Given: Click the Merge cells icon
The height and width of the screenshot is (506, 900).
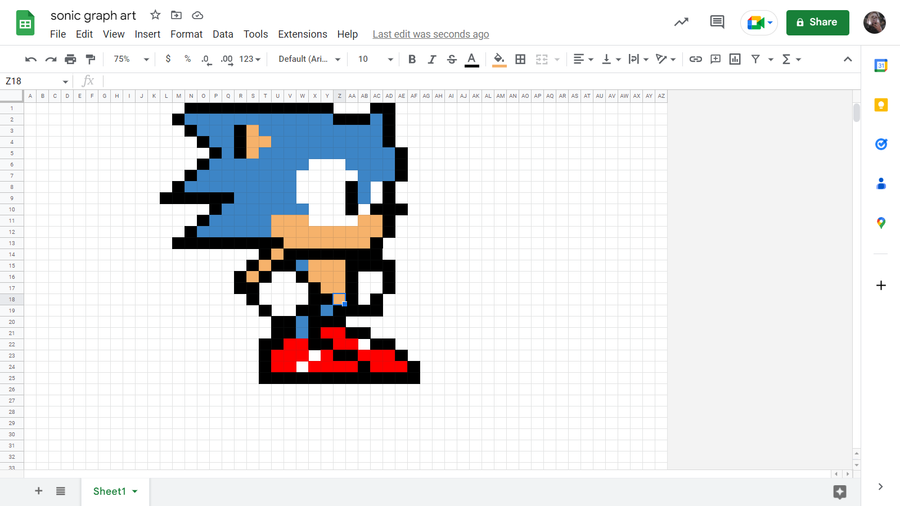Looking at the screenshot, I should [x=541, y=59].
